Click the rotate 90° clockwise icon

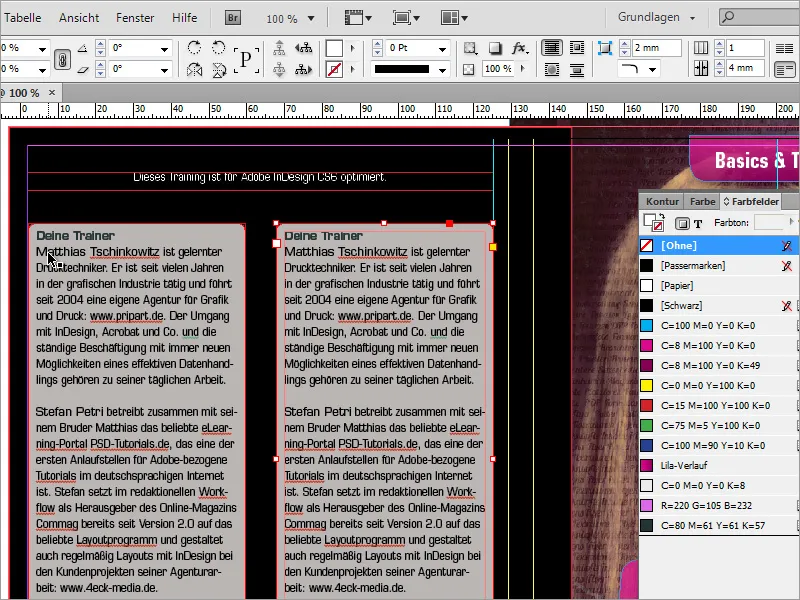(x=194, y=48)
